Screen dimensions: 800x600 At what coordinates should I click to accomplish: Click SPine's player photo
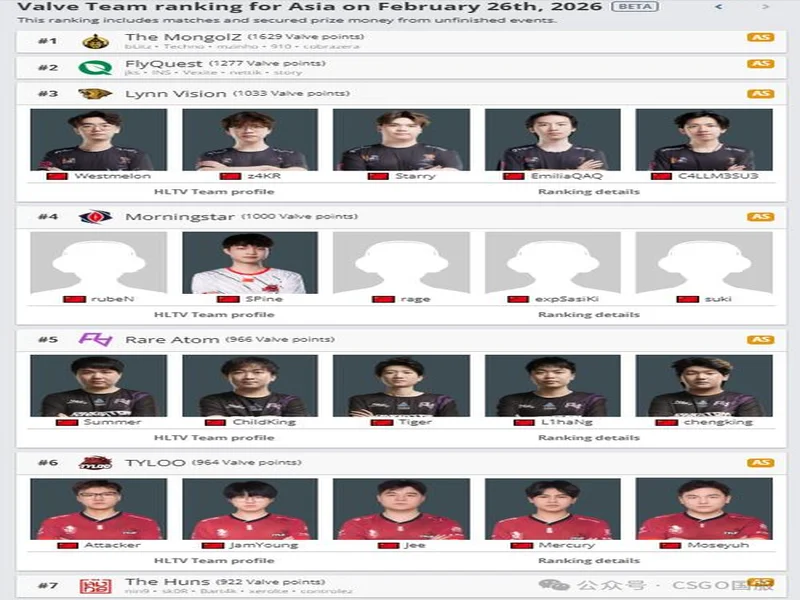250,263
